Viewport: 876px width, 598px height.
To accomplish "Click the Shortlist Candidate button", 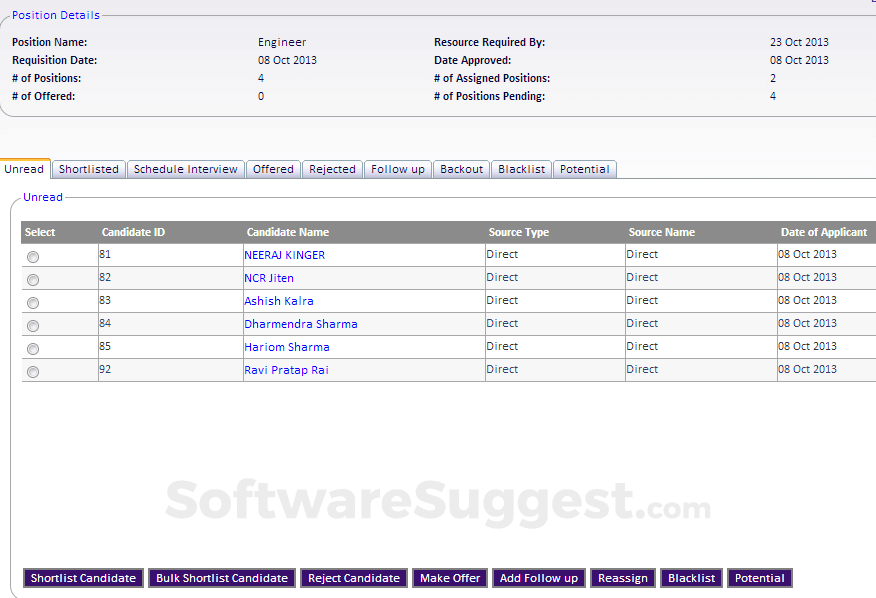I will [83, 578].
